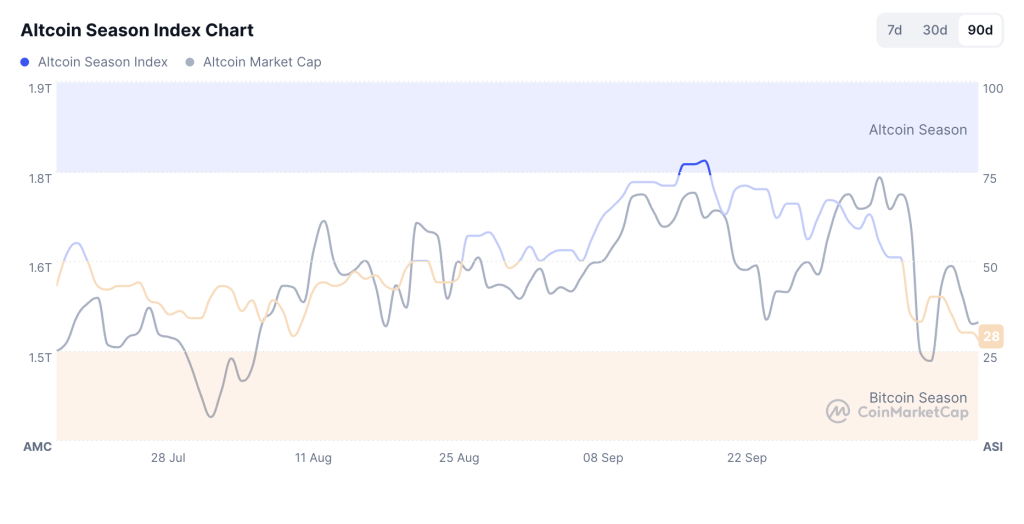The image size is (1024, 524).
Task: Click the CoinMarketCap logo icon watermark
Action: tap(837, 411)
